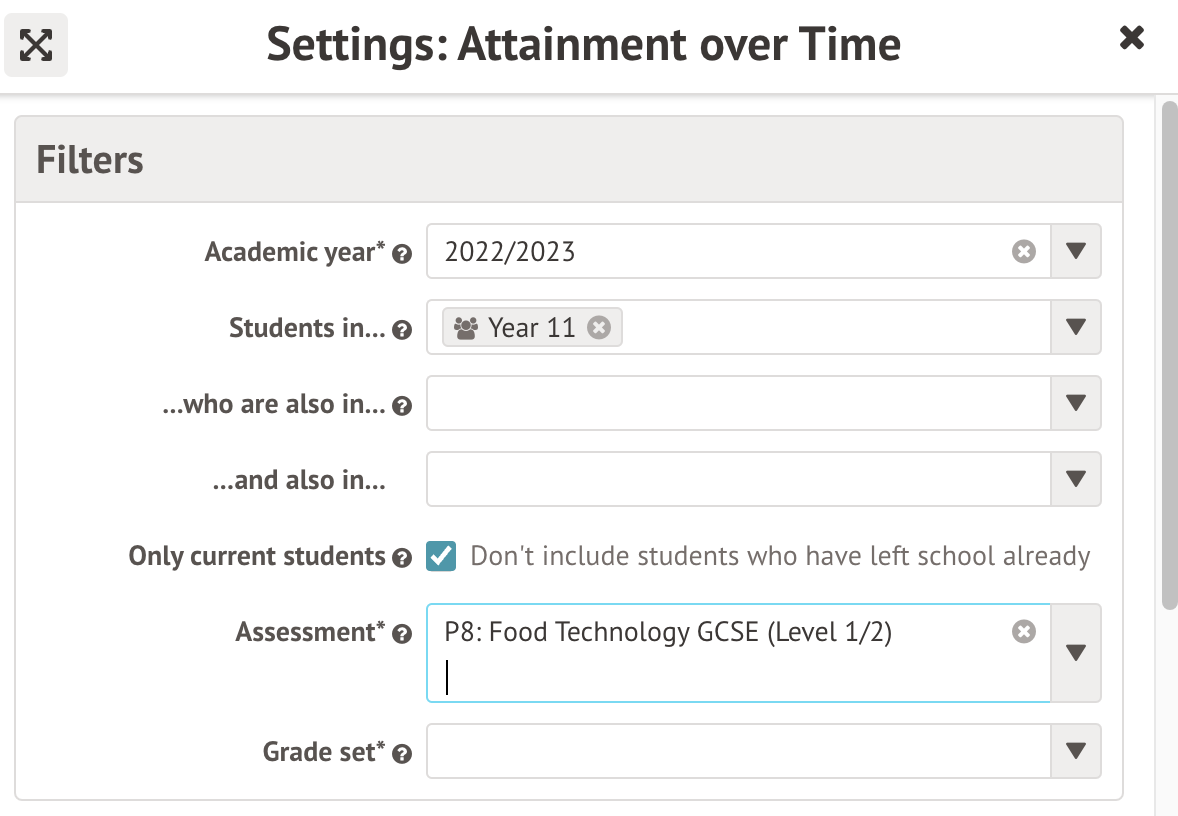Expand the Grade set dropdown arrow
This screenshot has height=816, width=1178.
(x=1076, y=751)
